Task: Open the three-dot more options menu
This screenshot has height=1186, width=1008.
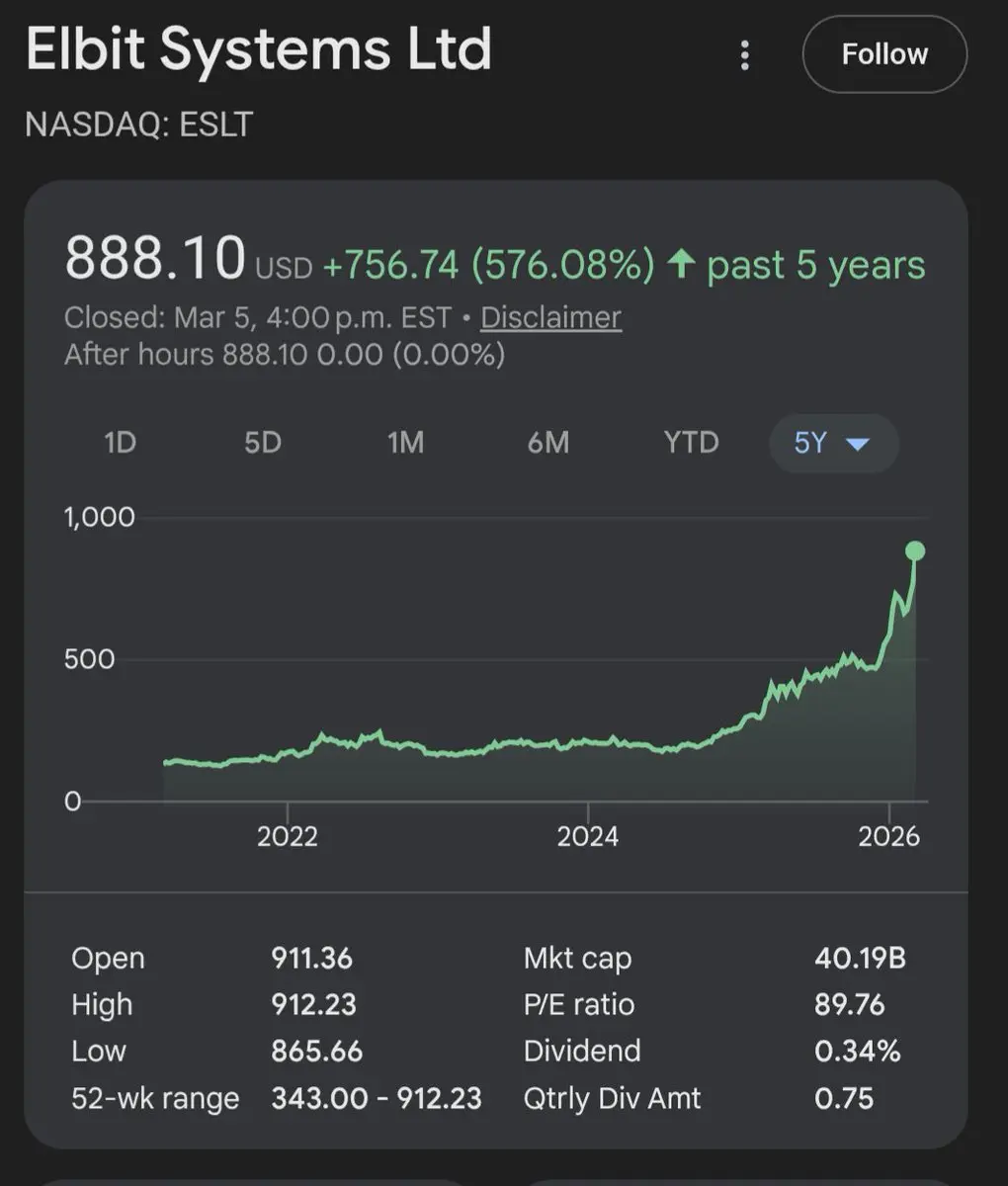Action: click(745, 55)
